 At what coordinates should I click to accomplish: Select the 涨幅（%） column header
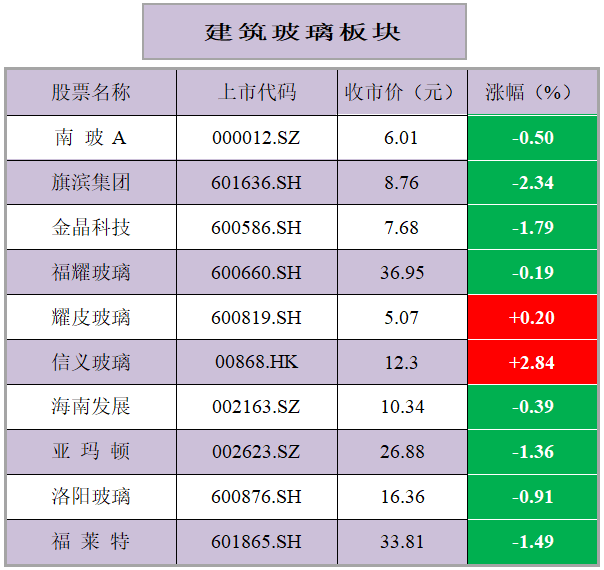[x=531, y=92]
